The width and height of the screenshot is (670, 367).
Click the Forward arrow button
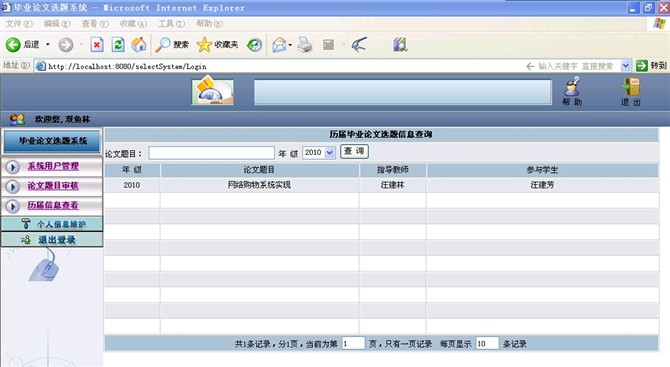(66, 44)
